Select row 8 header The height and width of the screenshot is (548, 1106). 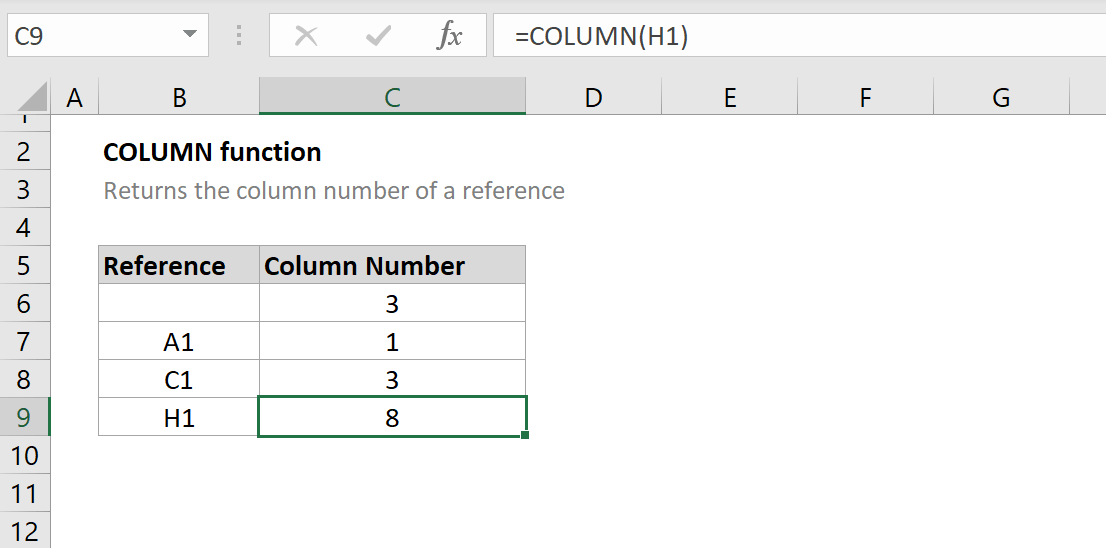[x=25, y=379]
